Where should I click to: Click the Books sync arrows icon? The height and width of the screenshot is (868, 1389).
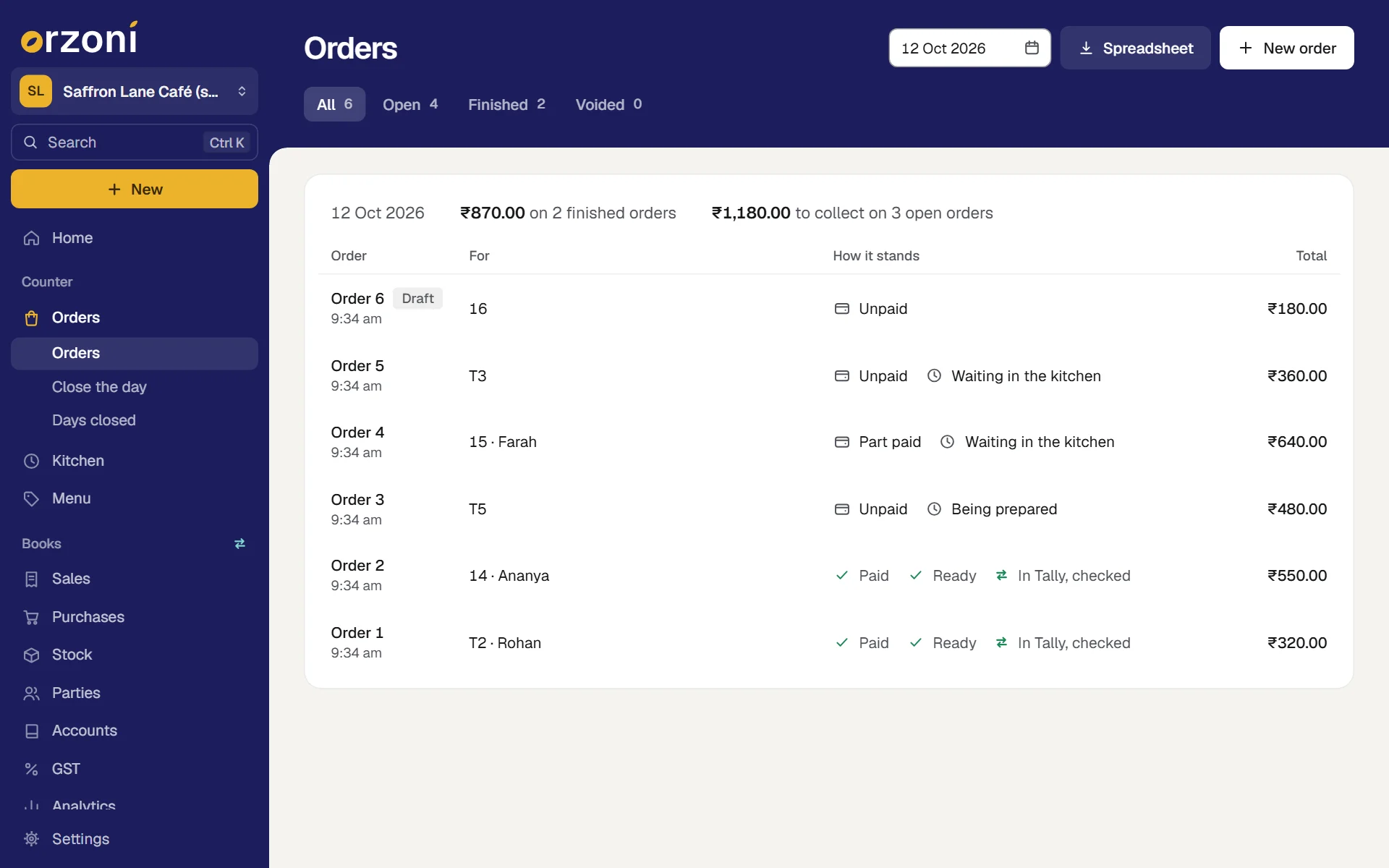pyautogui.click(x=239, y=543)
